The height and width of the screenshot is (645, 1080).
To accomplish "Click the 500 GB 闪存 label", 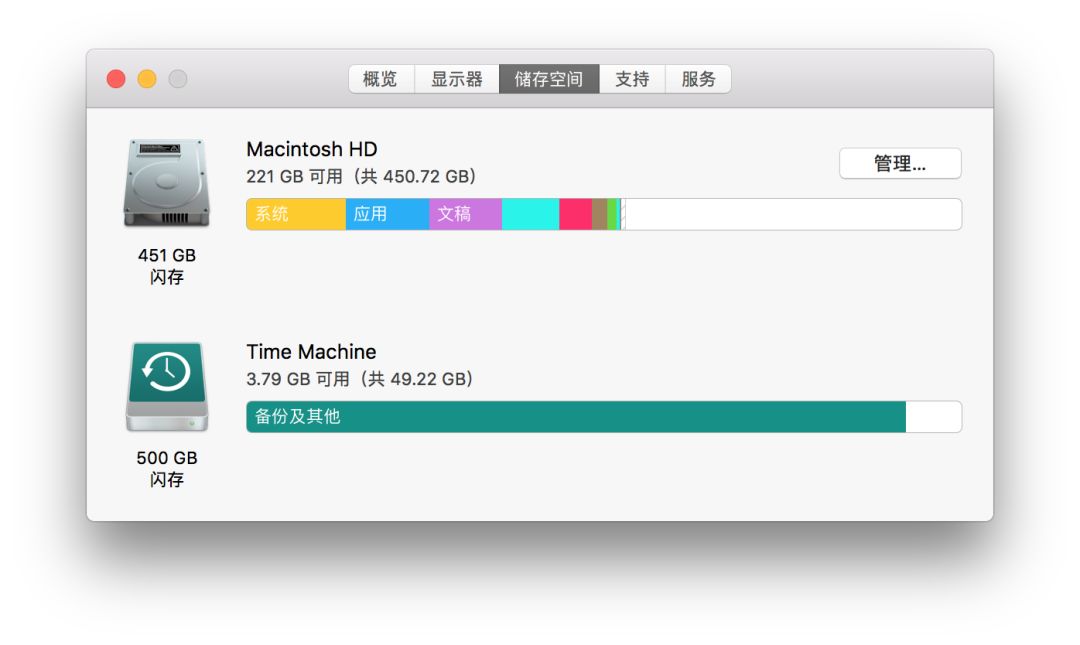I will 167,469.
